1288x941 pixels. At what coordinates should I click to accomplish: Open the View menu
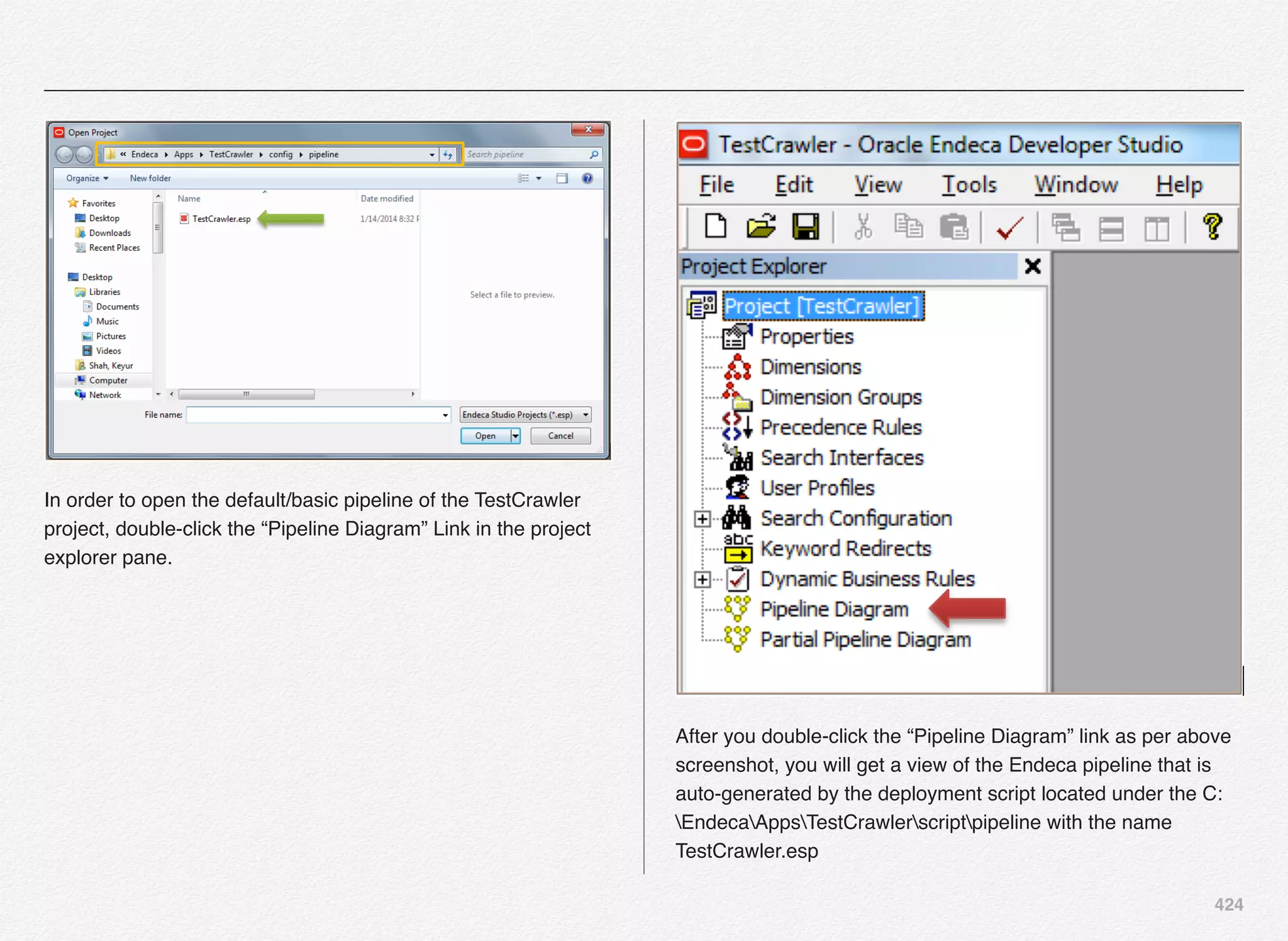[x=878, y=184]
